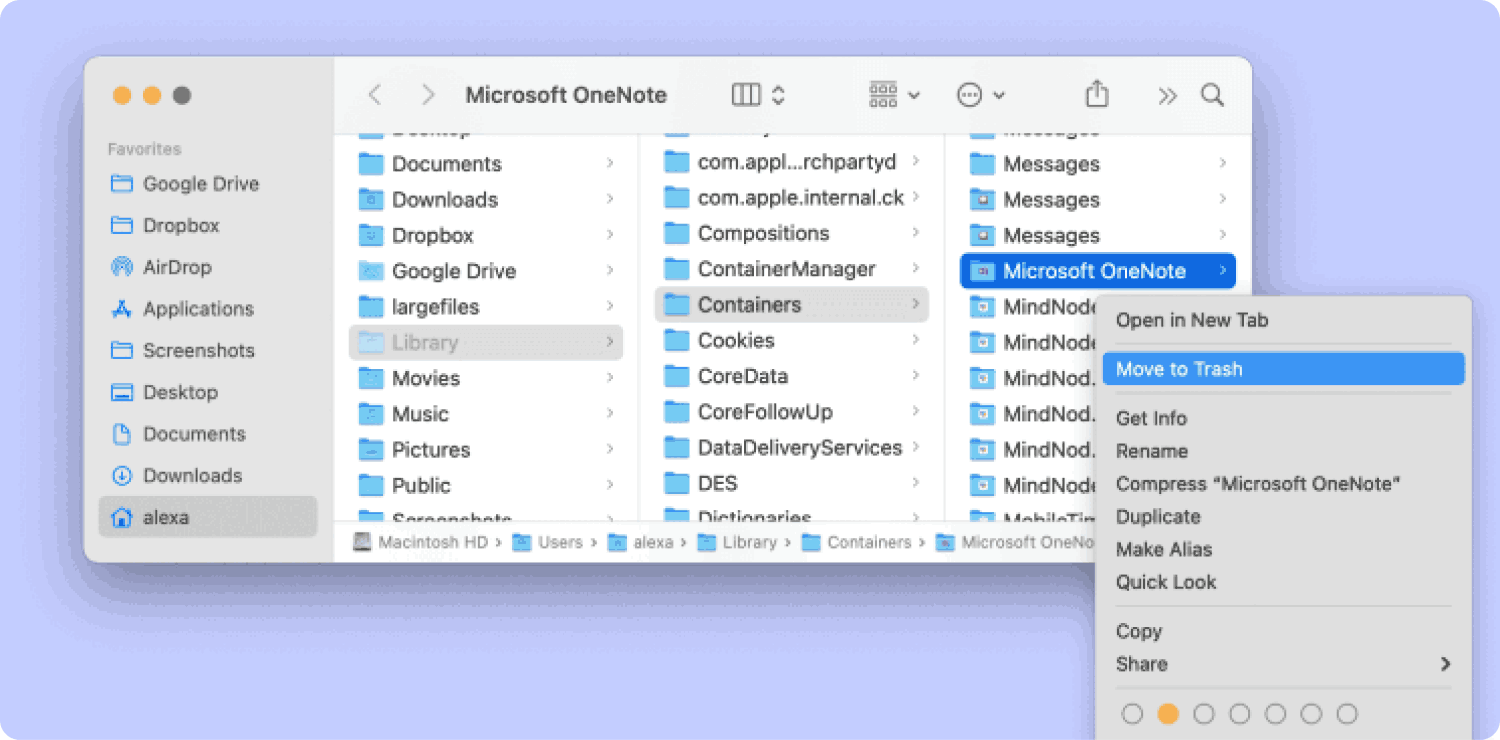The width and height of the screenshot is (1500, 740).
Task: Expand chevron beside Movies folder
Action: point(610,377)
